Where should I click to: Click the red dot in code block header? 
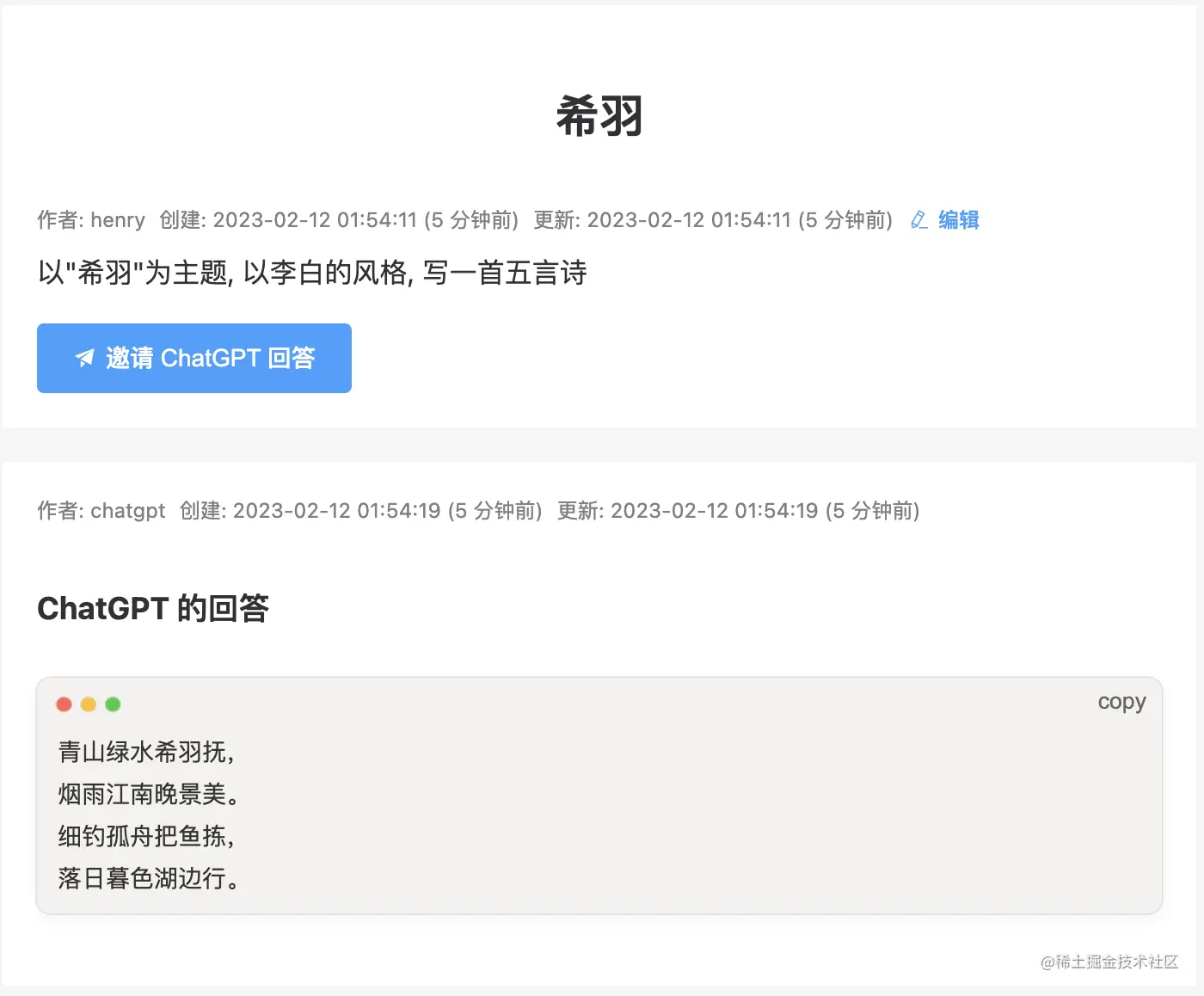(x=64, y=704)
